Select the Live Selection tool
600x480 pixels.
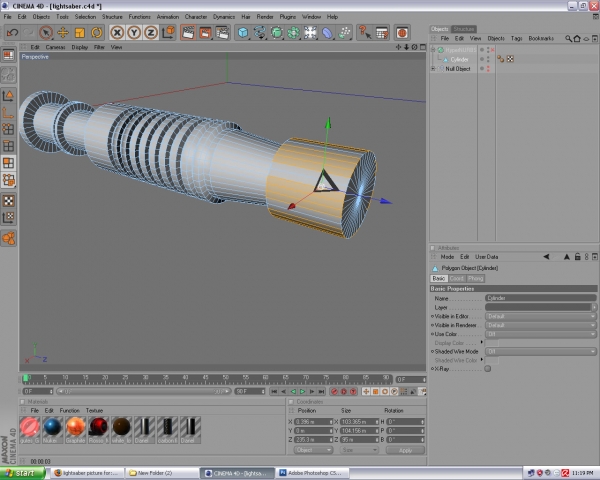pos(46,33)
